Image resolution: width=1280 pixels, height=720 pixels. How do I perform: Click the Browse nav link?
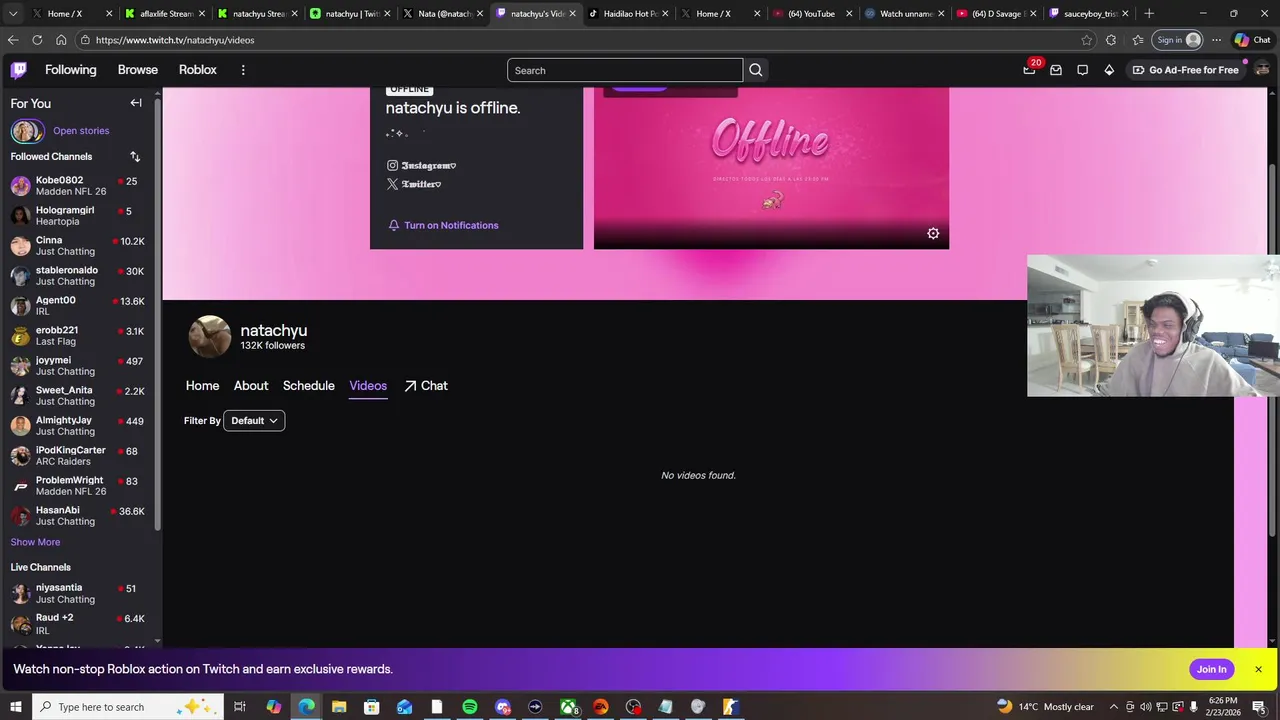click(138, 70)
